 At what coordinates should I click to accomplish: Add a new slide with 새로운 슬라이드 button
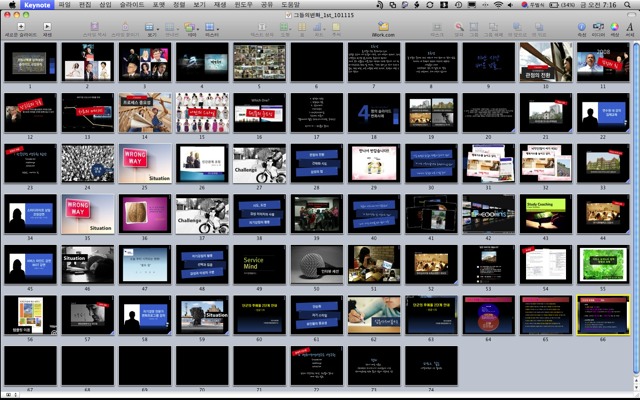point(21,27)
